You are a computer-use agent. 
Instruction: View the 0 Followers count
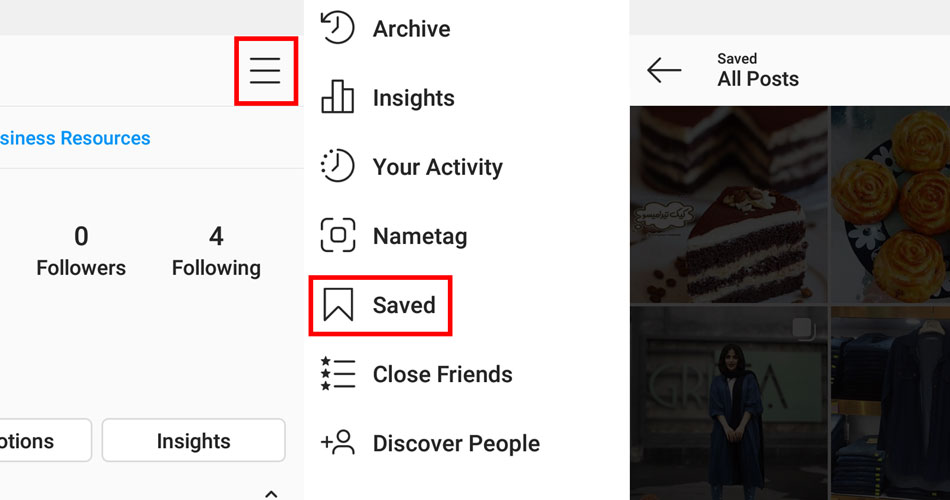81,251
